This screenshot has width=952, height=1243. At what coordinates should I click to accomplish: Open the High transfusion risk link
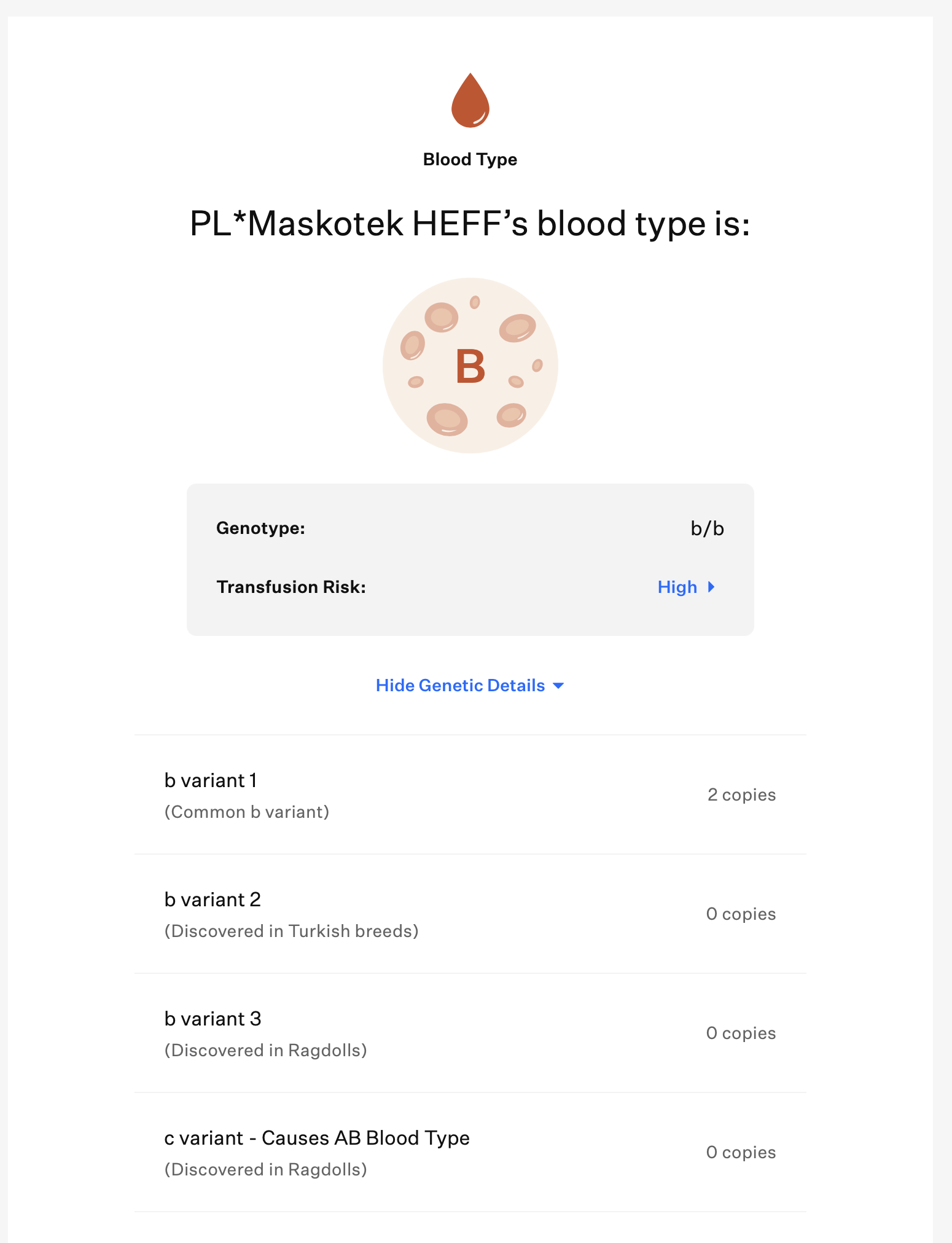coord(677,587)
